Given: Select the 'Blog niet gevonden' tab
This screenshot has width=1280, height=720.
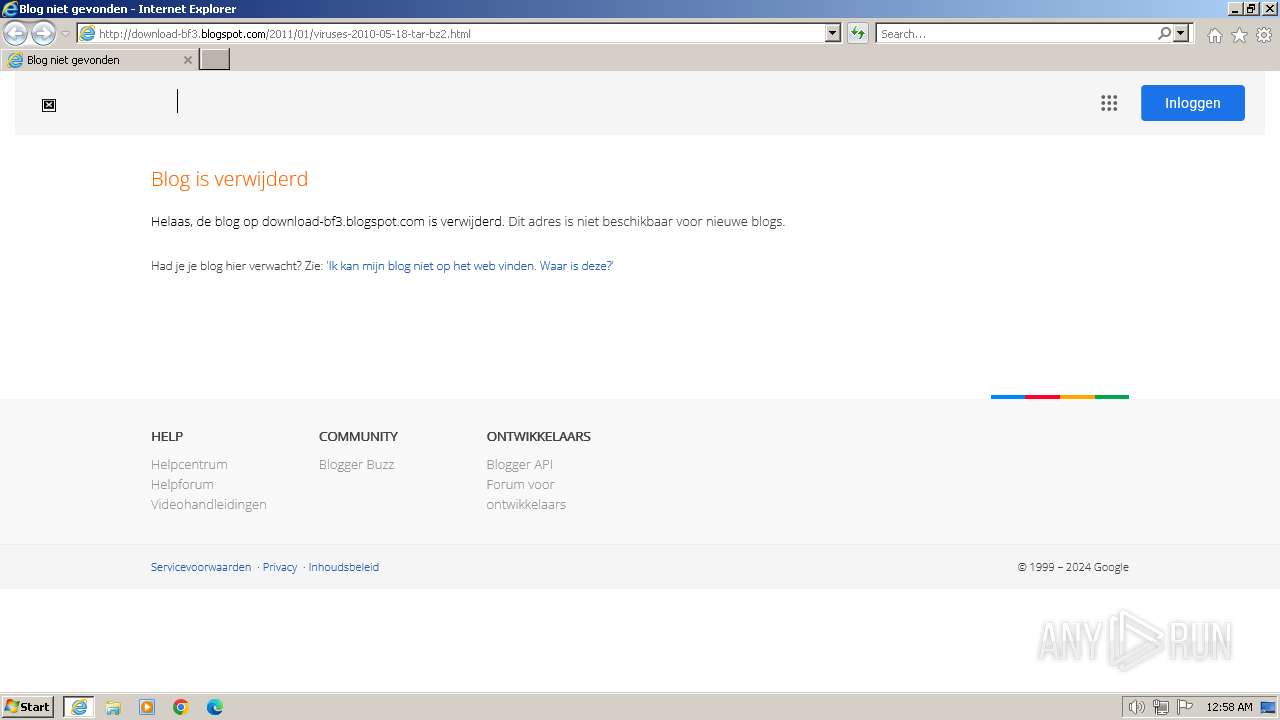Looking at the screenshot, I should tap(99, 60).
